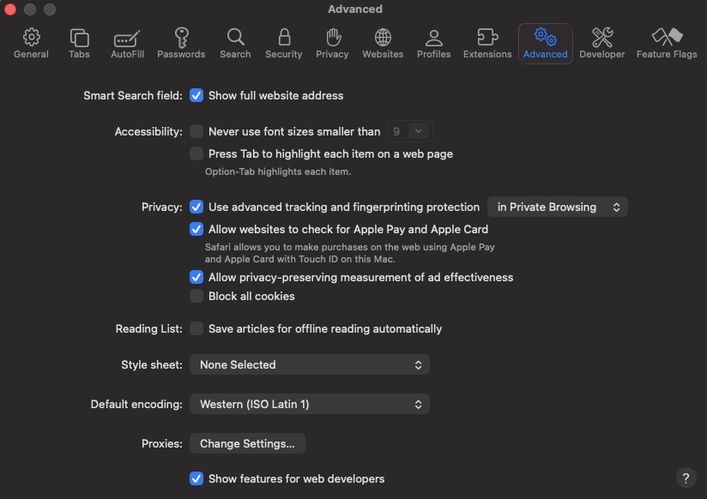The height and width of the screenshot is (499, 707).
Task: Go to Websites globe settings
Action: [382, 43]
